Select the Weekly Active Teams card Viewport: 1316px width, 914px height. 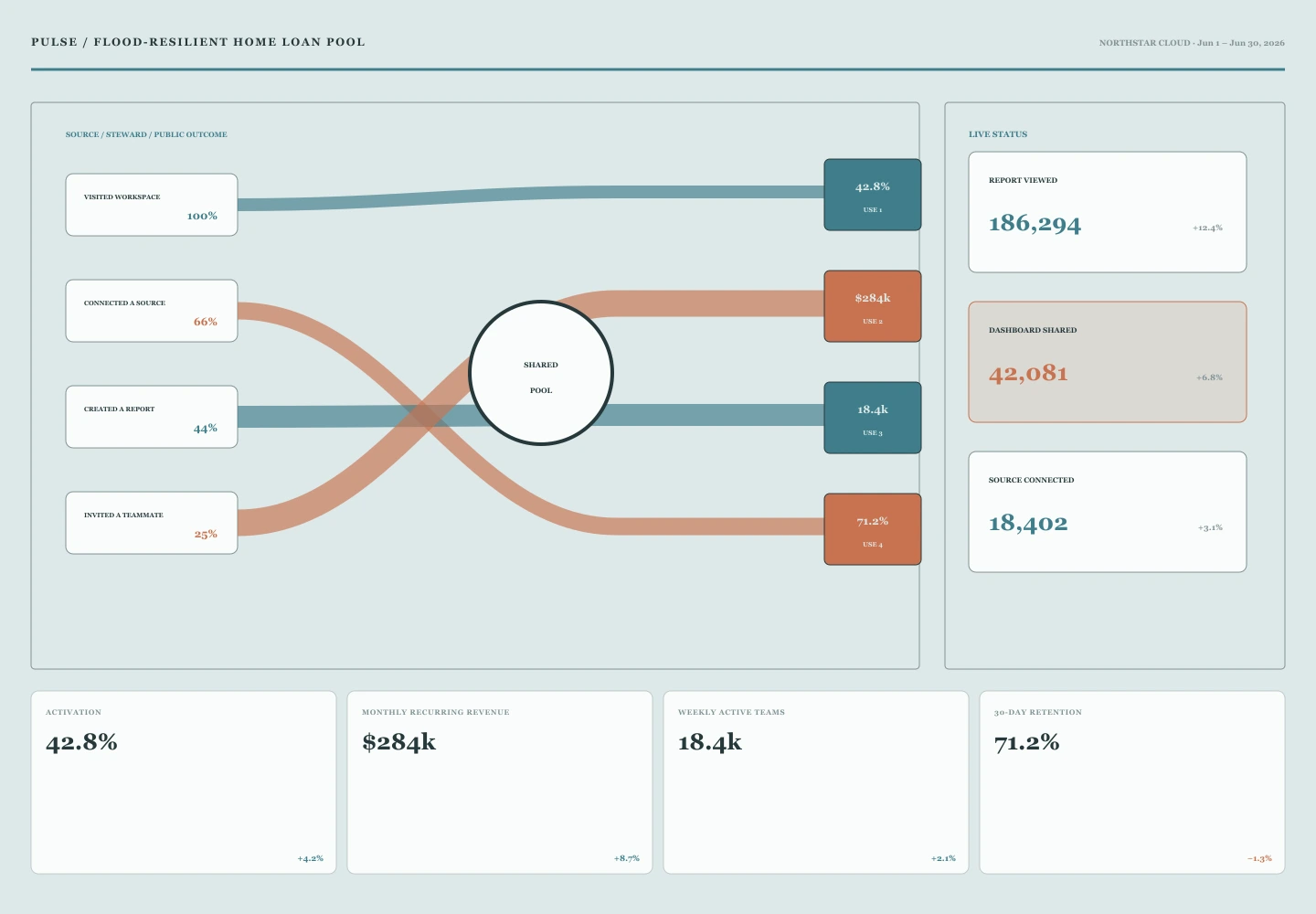[x=816, y=782]
